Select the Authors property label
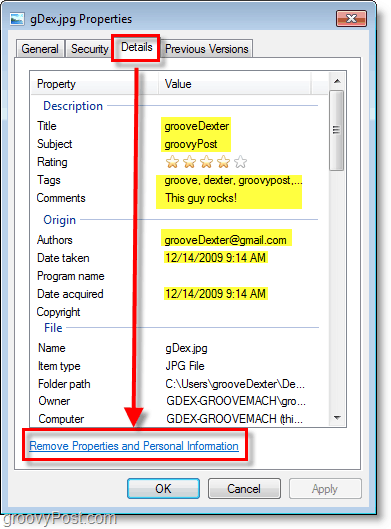391x529 pixels. pyautogui.click(x=55, y=240)
